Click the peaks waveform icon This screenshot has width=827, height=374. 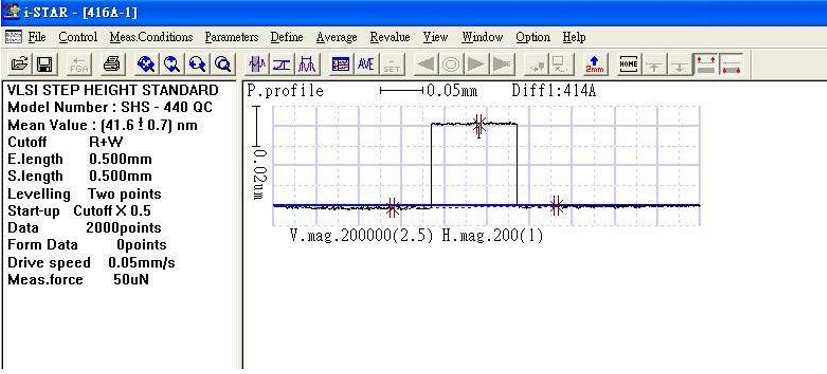306,64
